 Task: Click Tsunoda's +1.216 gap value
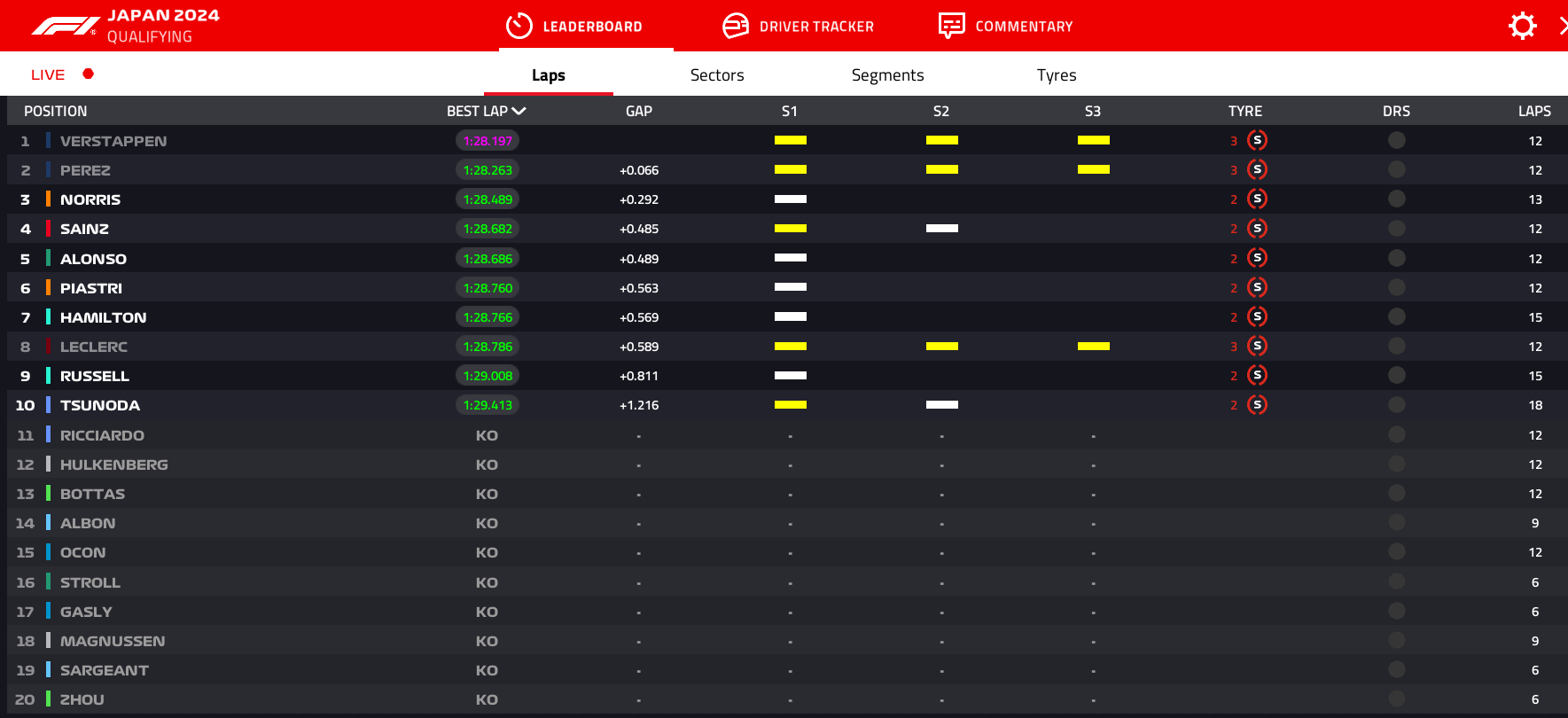click(x=639, y=405)
